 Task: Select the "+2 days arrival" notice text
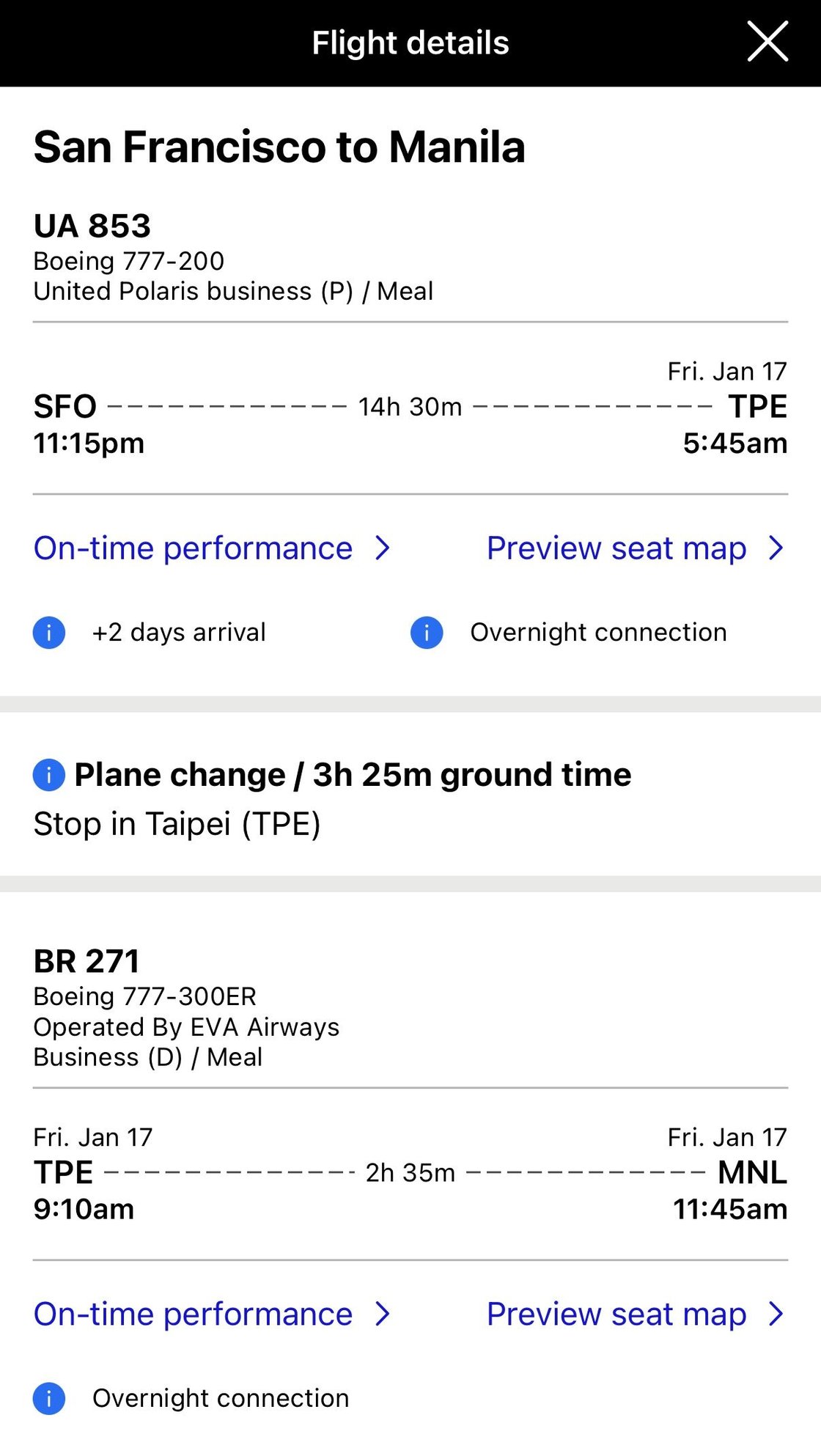pos(179,633)
